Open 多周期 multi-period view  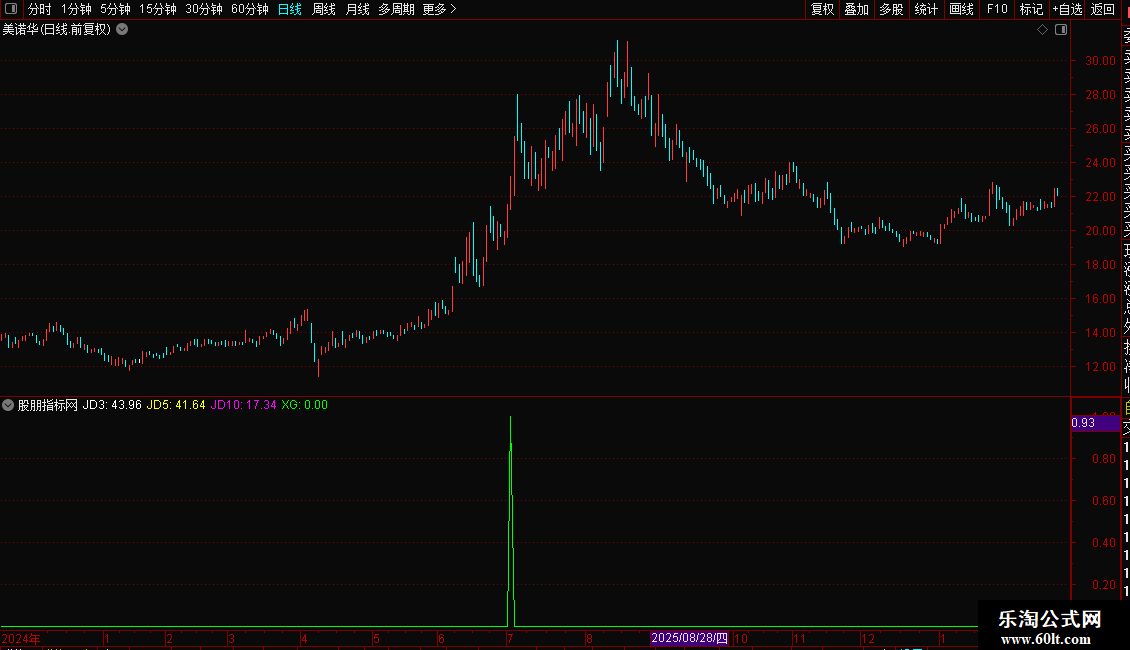pyautogui.click(x=396, y=9)
